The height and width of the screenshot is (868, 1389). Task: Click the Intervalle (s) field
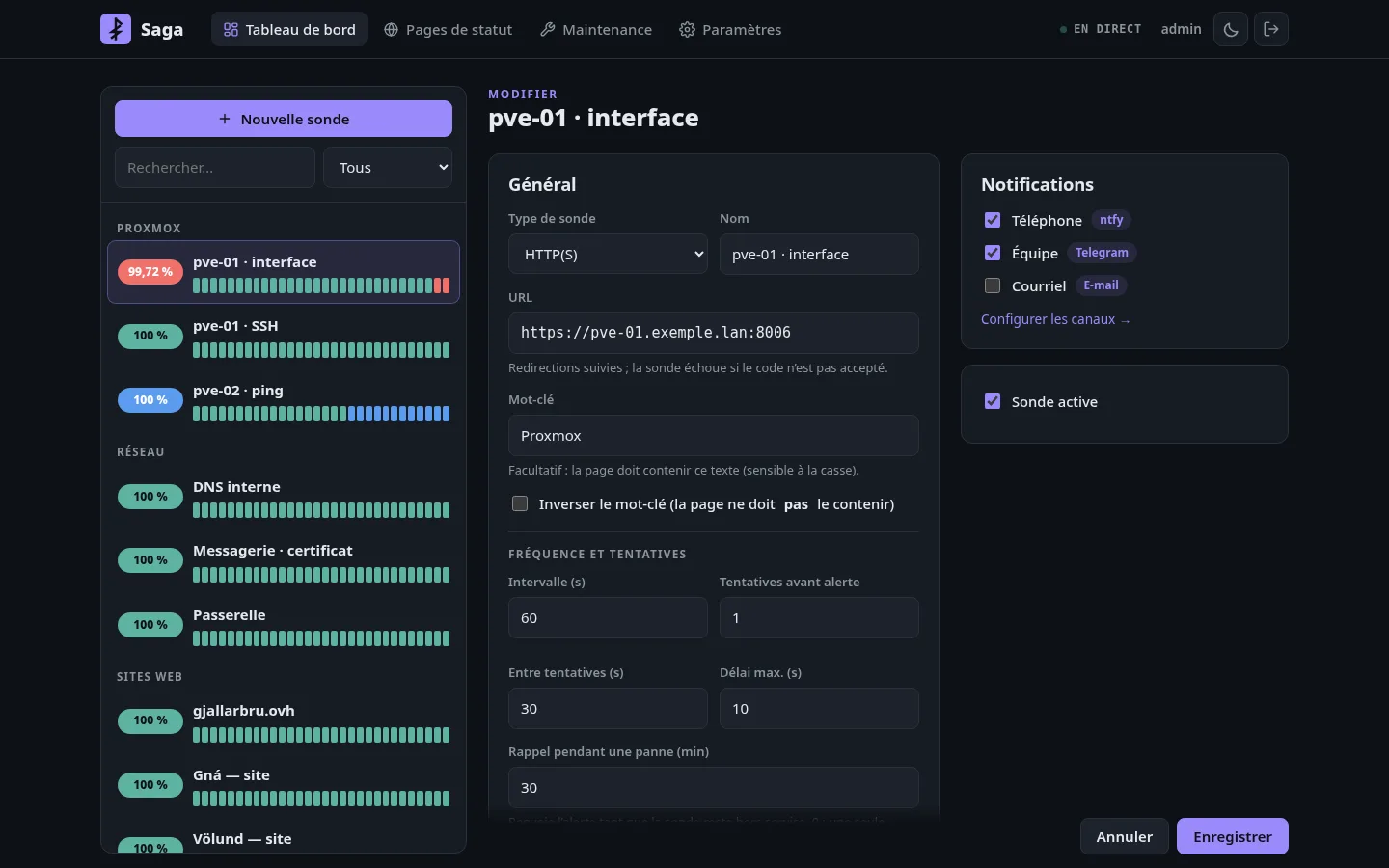point(608,618)
